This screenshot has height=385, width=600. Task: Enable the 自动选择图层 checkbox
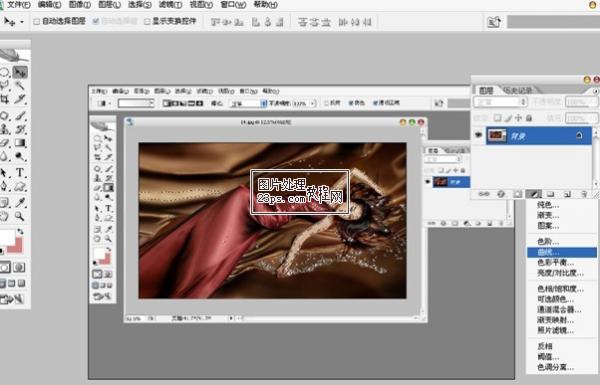click(37, 21)
